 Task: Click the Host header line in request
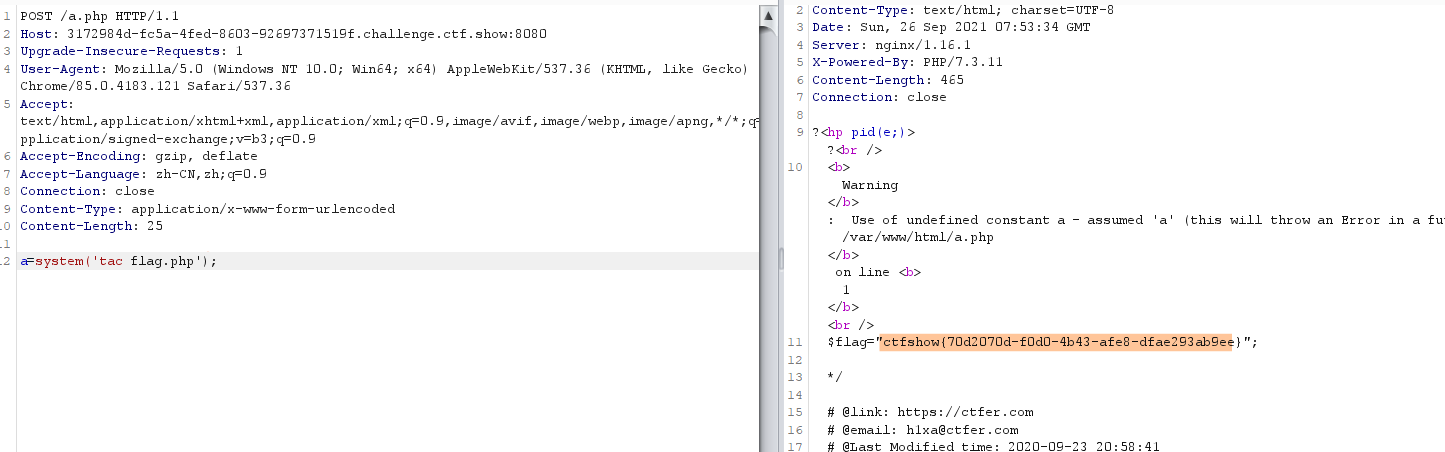[283, 34]
